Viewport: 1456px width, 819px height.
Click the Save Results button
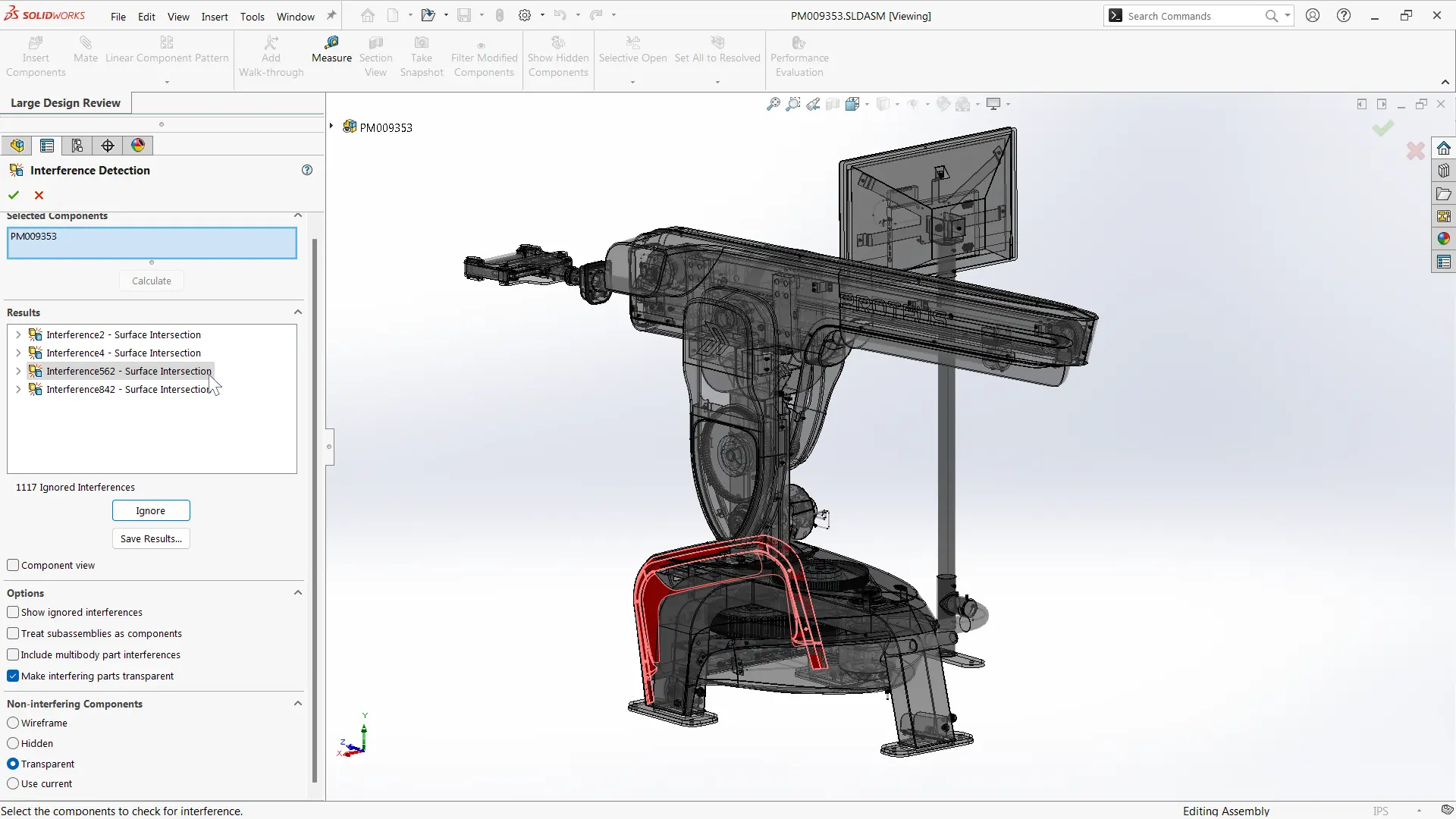(151, 538)
